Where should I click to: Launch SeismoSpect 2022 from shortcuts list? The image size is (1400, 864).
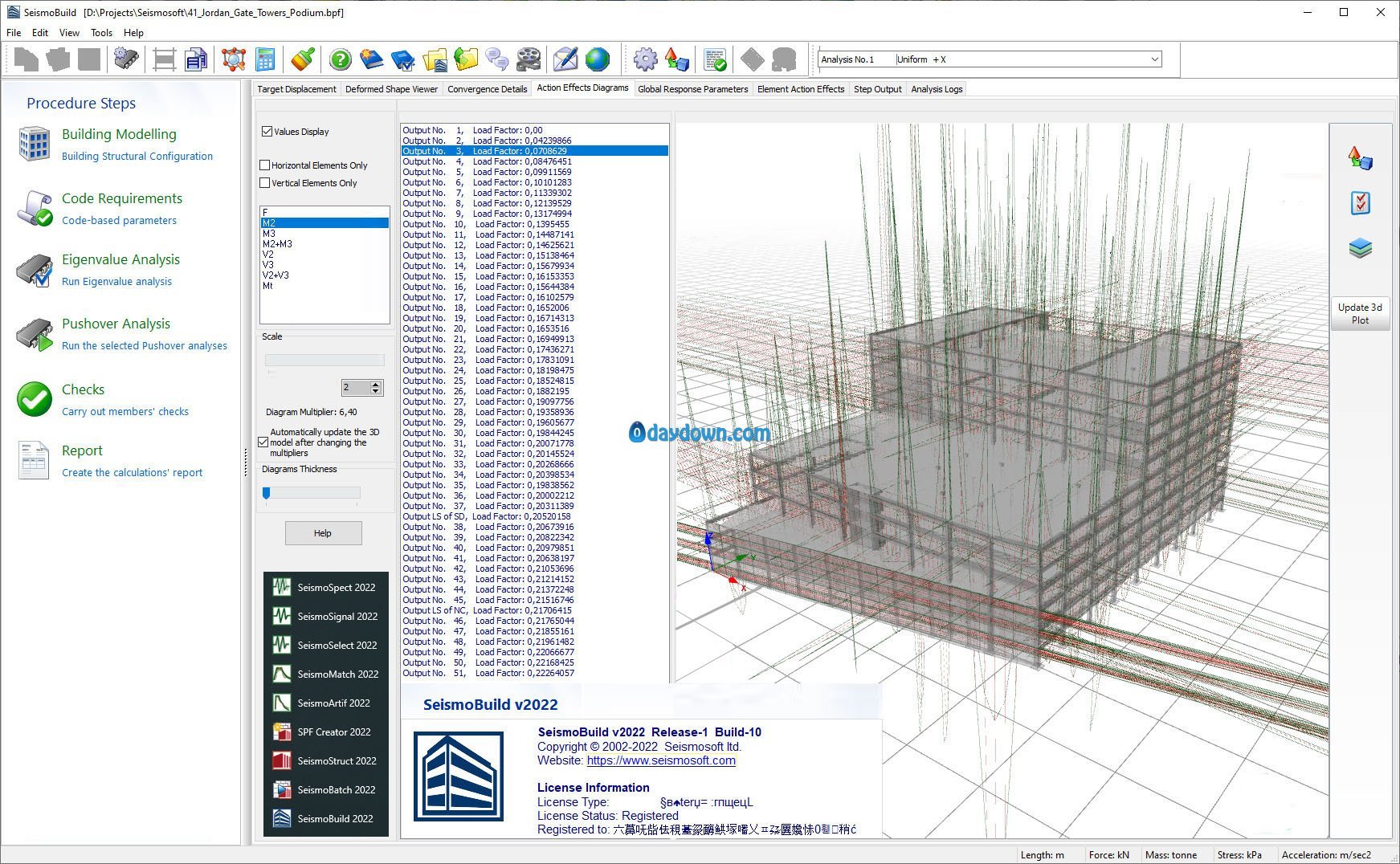click(325, 587)
